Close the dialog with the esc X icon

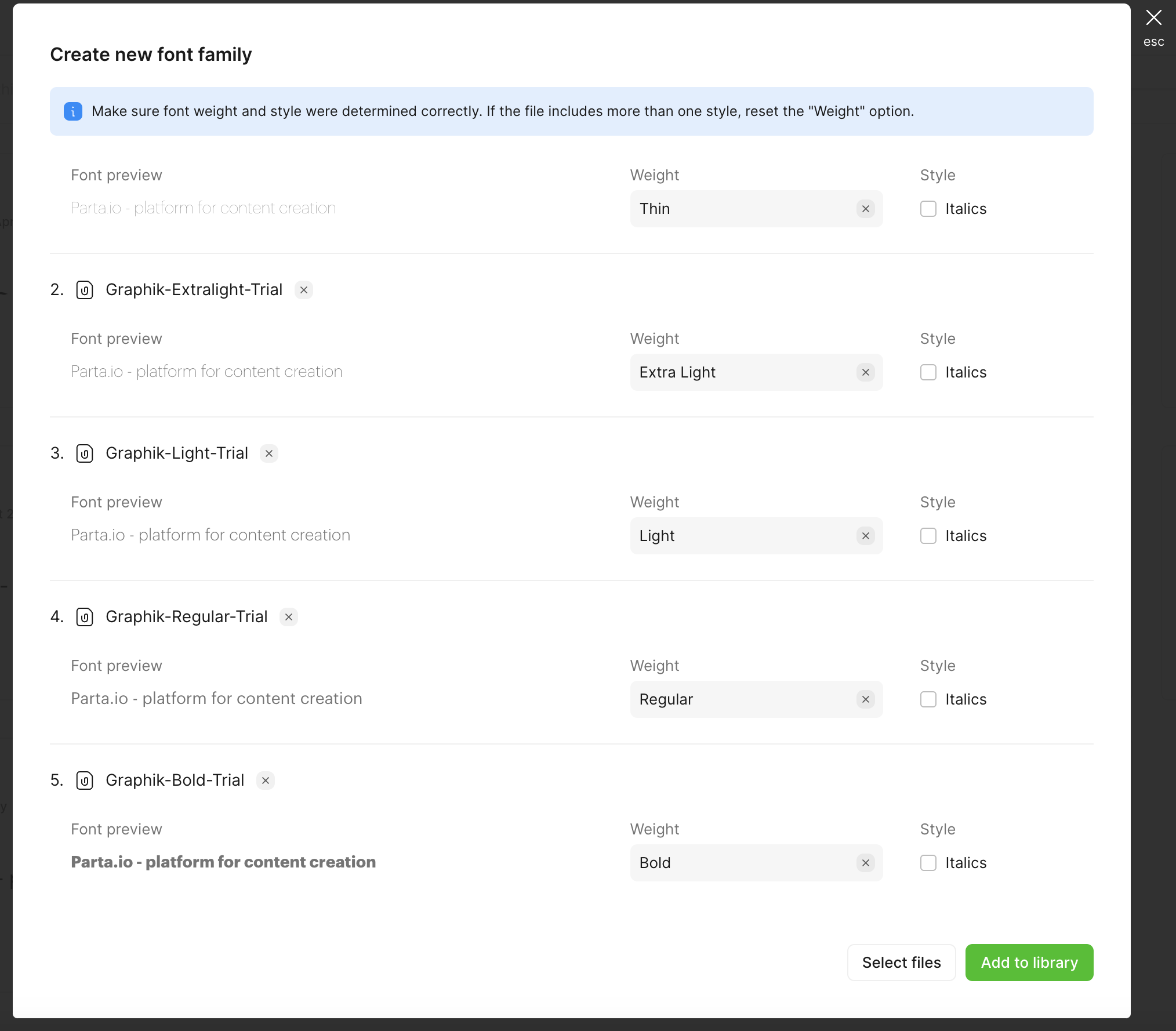point(1153,18)
